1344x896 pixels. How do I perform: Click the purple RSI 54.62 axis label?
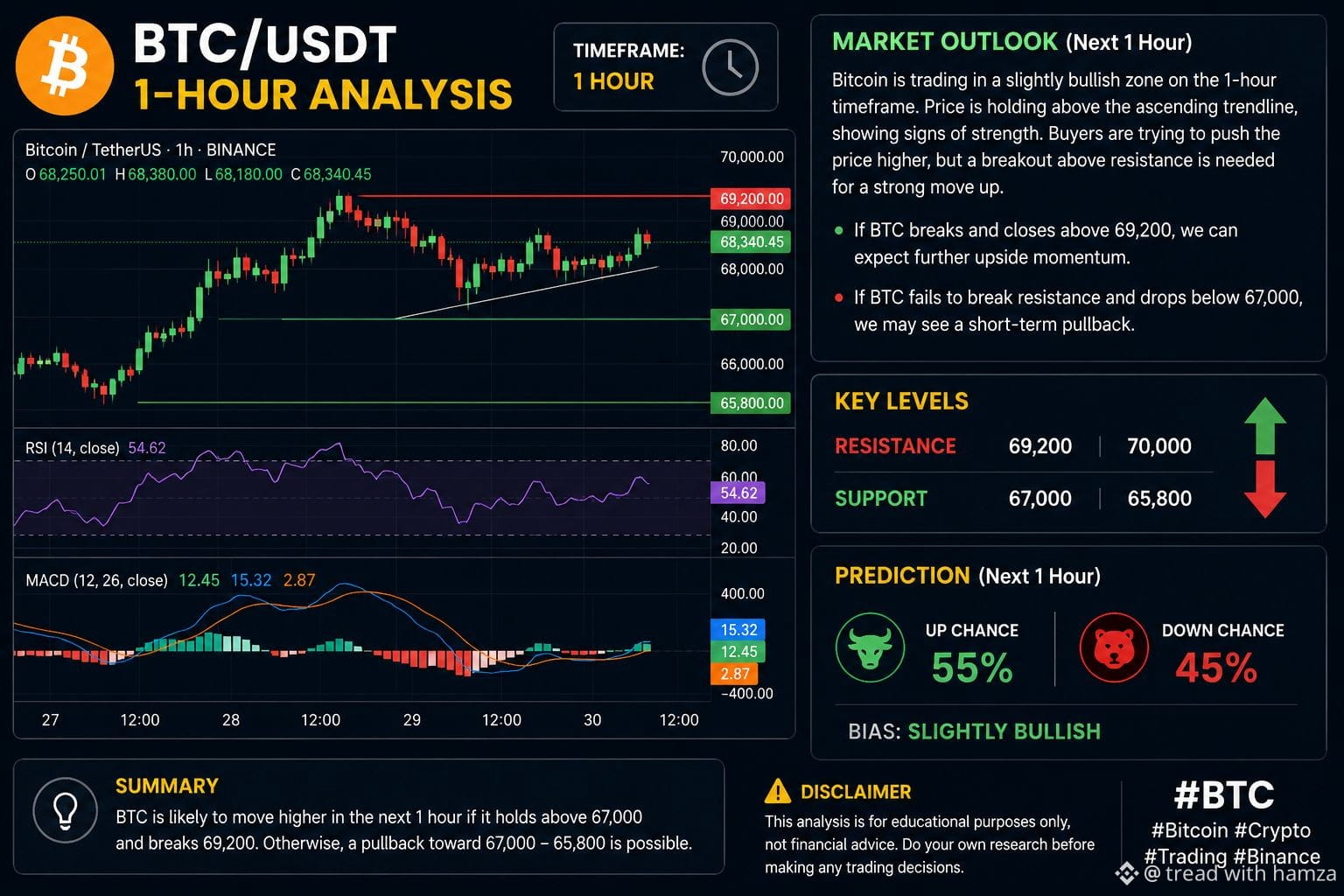tap(738, 493)
